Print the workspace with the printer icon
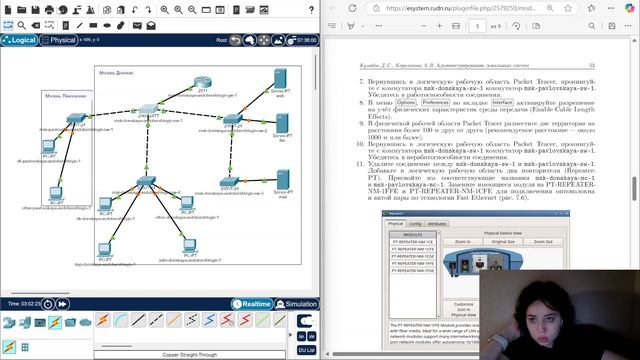Screen dimensions: 640x360 [x=49, y=9]
